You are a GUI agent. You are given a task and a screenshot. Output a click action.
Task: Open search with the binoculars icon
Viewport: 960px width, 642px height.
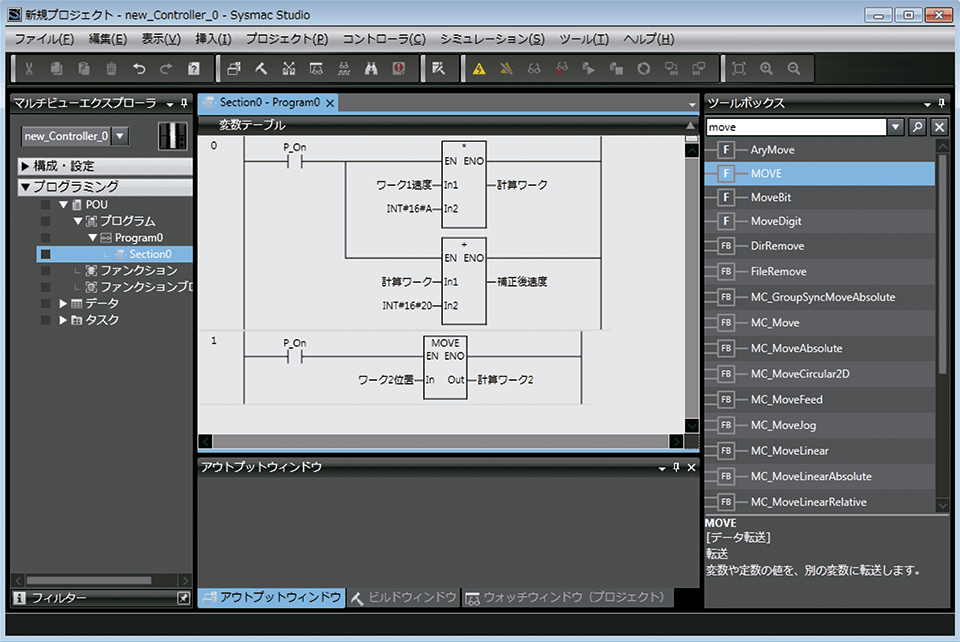[371, 69]
